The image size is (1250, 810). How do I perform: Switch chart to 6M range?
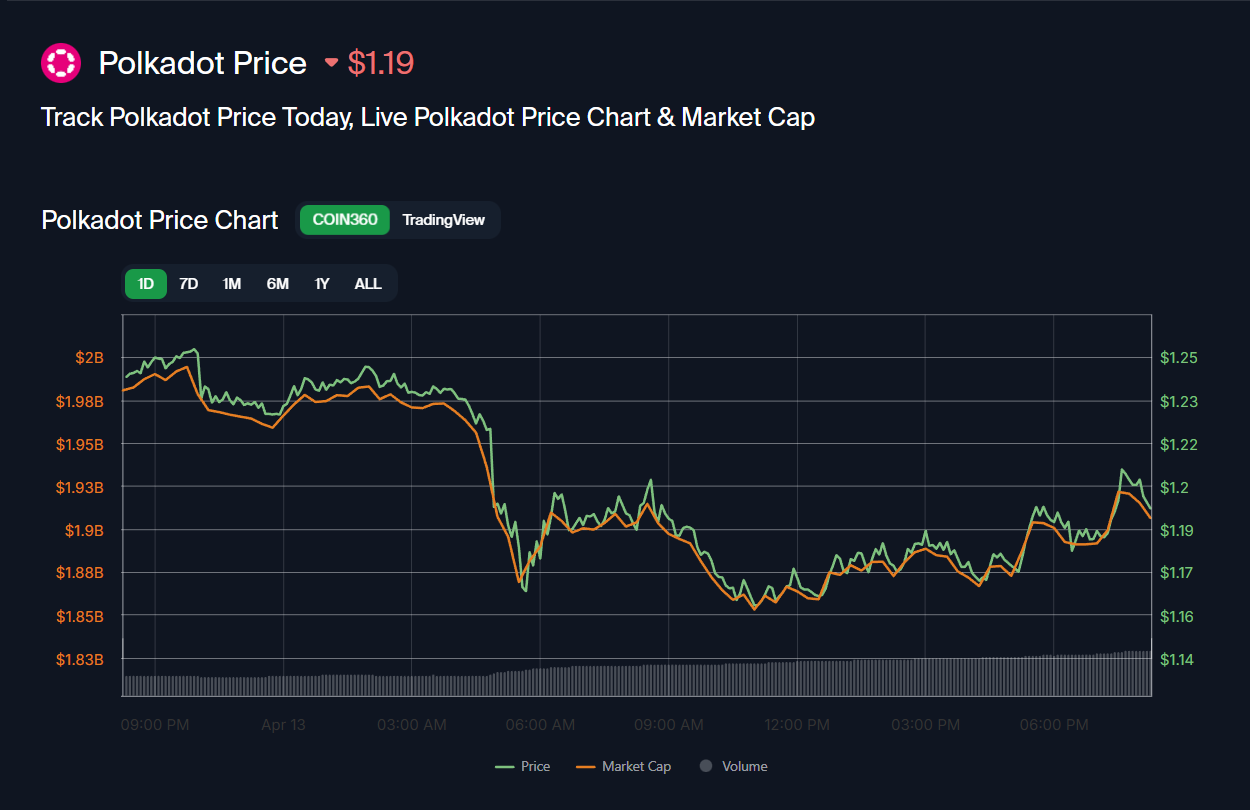pos(277,284)
